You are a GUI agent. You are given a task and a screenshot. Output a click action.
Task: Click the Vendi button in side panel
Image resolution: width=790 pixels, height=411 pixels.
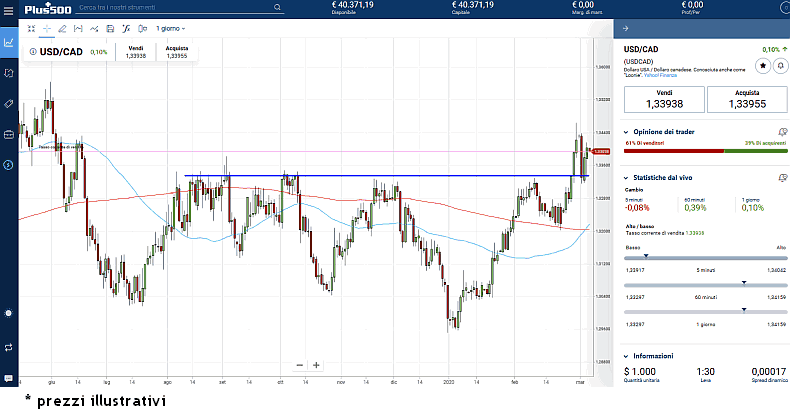(663, 99)
